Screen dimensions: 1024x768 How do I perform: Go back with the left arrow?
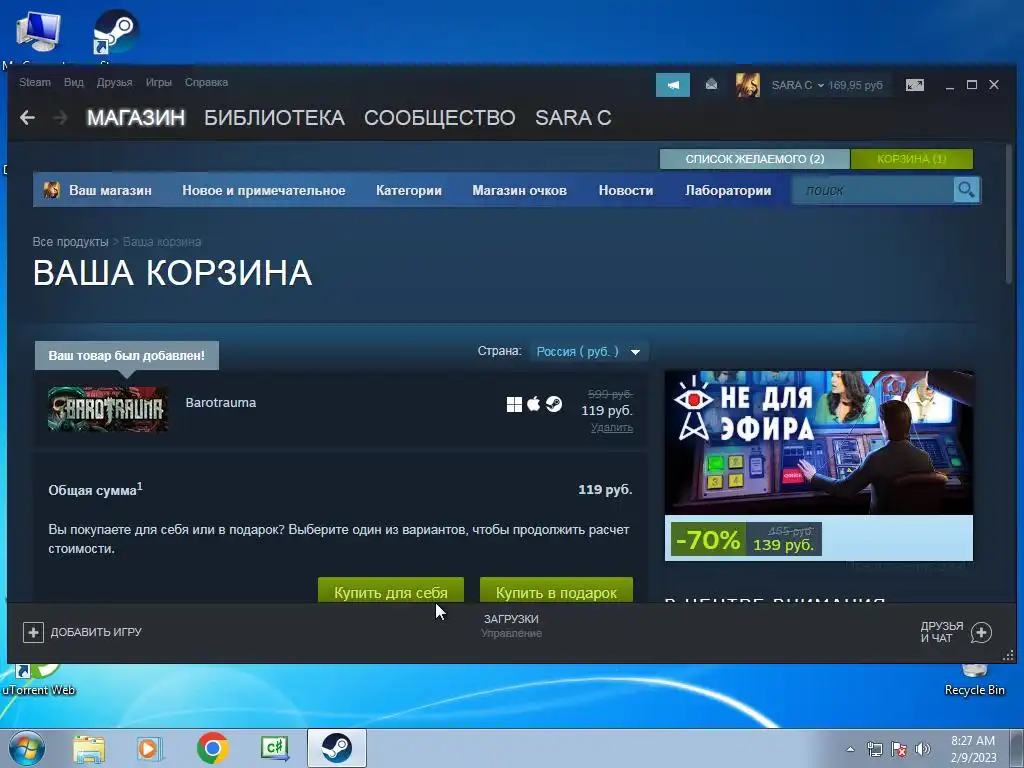[27, 118]
